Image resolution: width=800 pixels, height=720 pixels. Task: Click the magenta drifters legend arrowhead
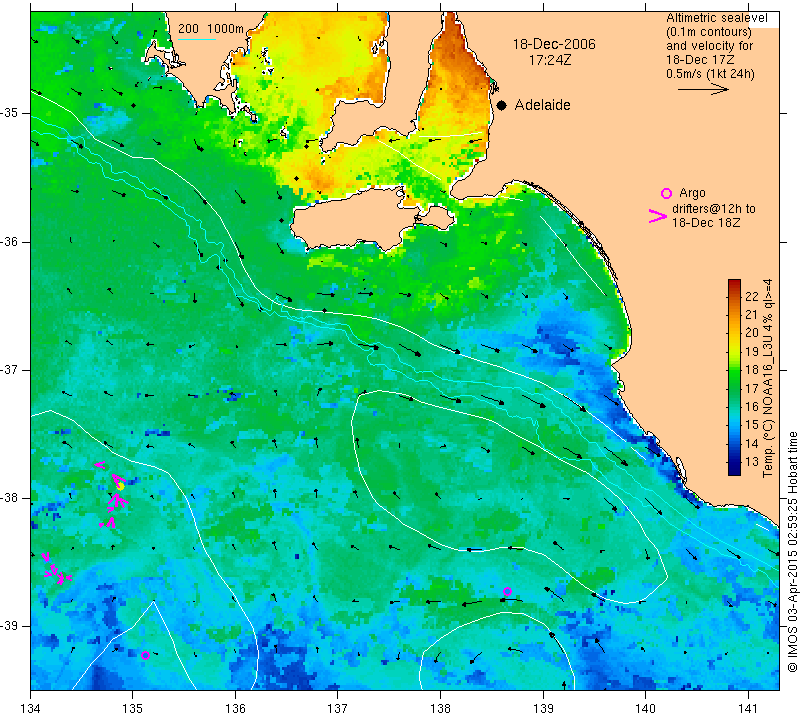pyautogui.click(x=658, y=216)
